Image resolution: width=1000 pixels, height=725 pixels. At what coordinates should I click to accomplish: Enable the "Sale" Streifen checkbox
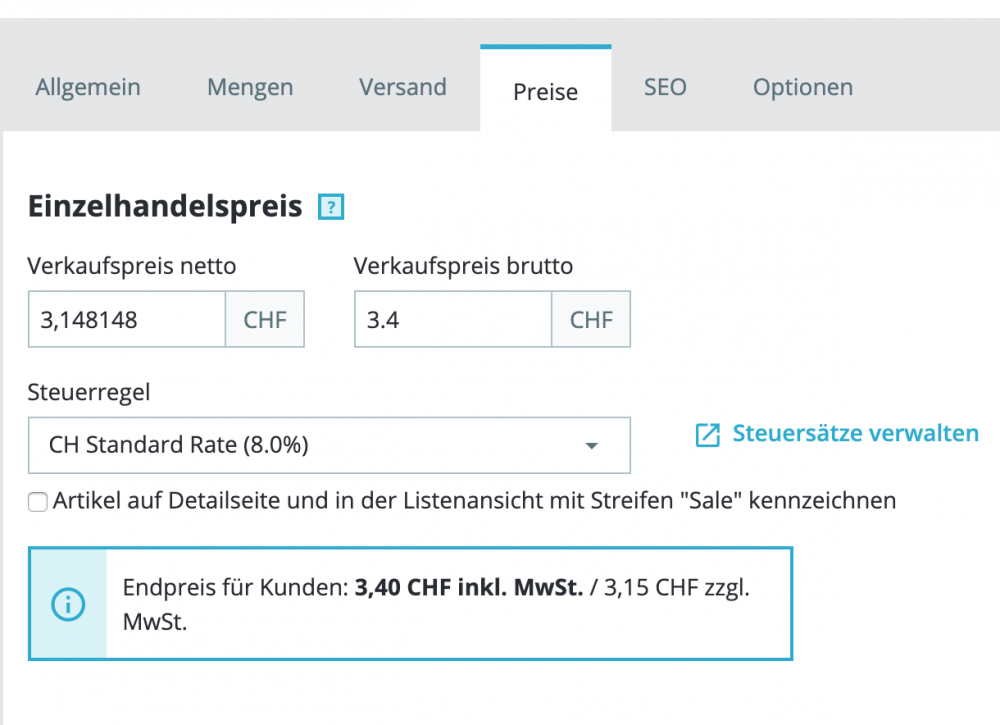click(38, 502)
